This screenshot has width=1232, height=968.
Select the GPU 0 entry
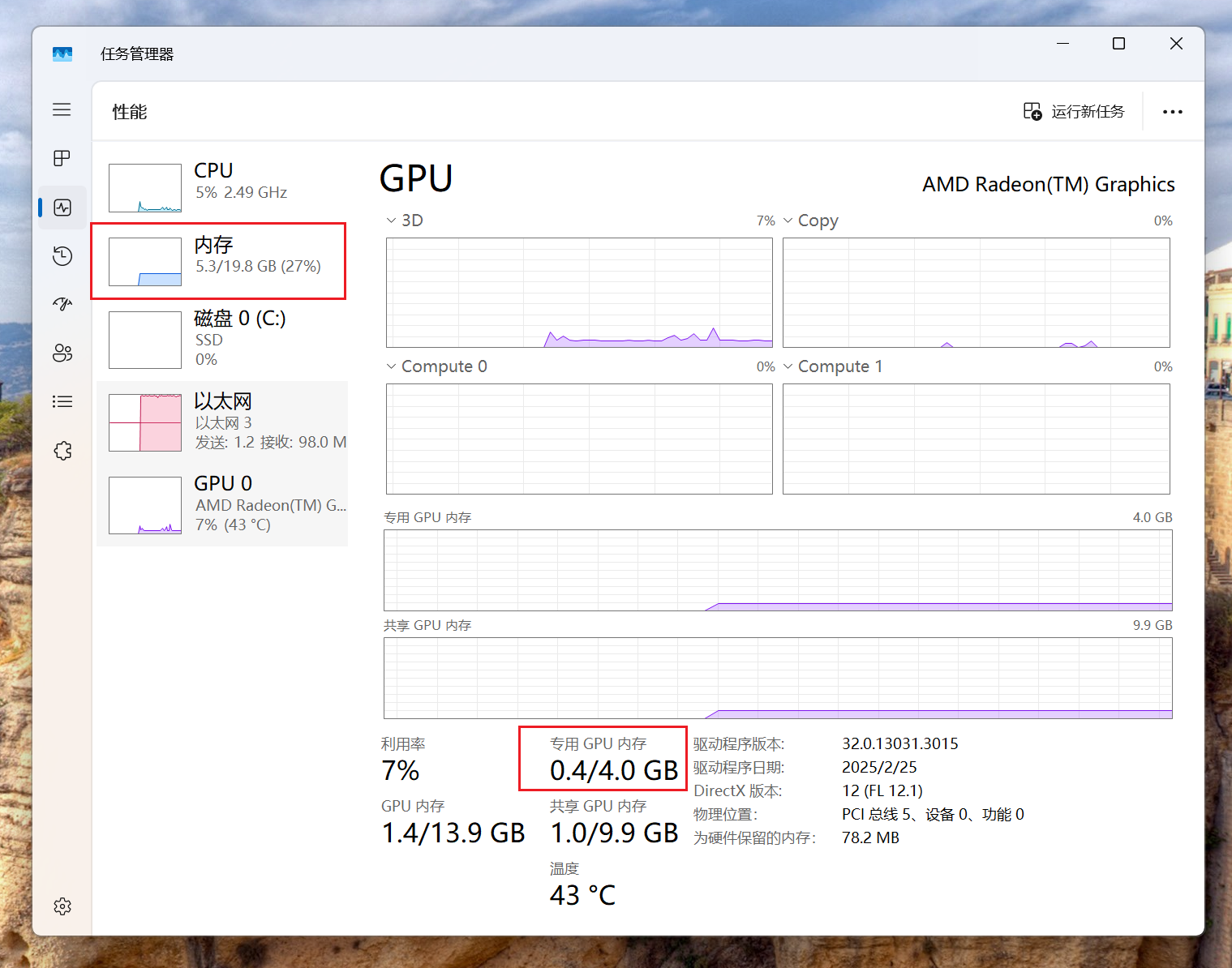[222, 503]
